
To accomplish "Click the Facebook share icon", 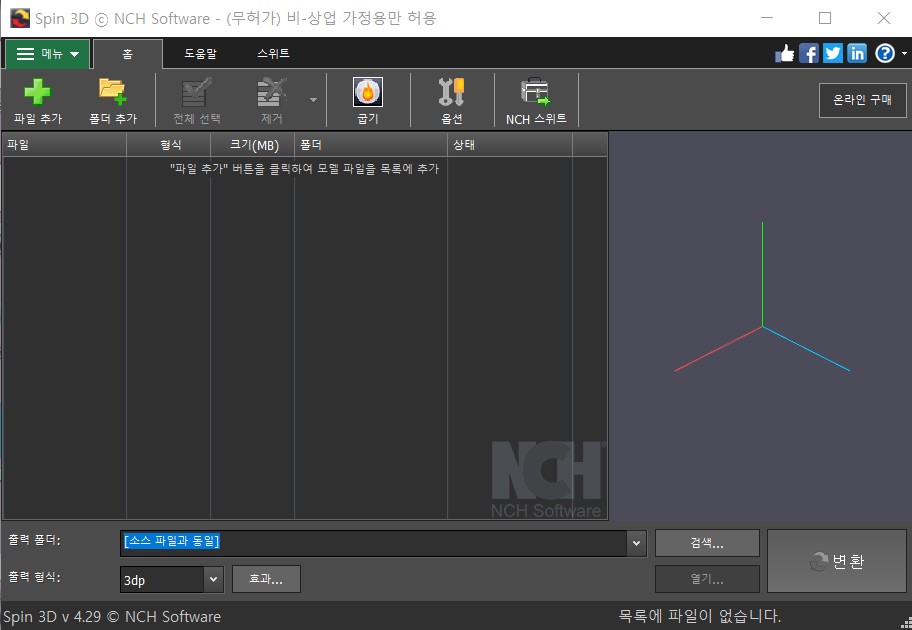I will (808, 54).
